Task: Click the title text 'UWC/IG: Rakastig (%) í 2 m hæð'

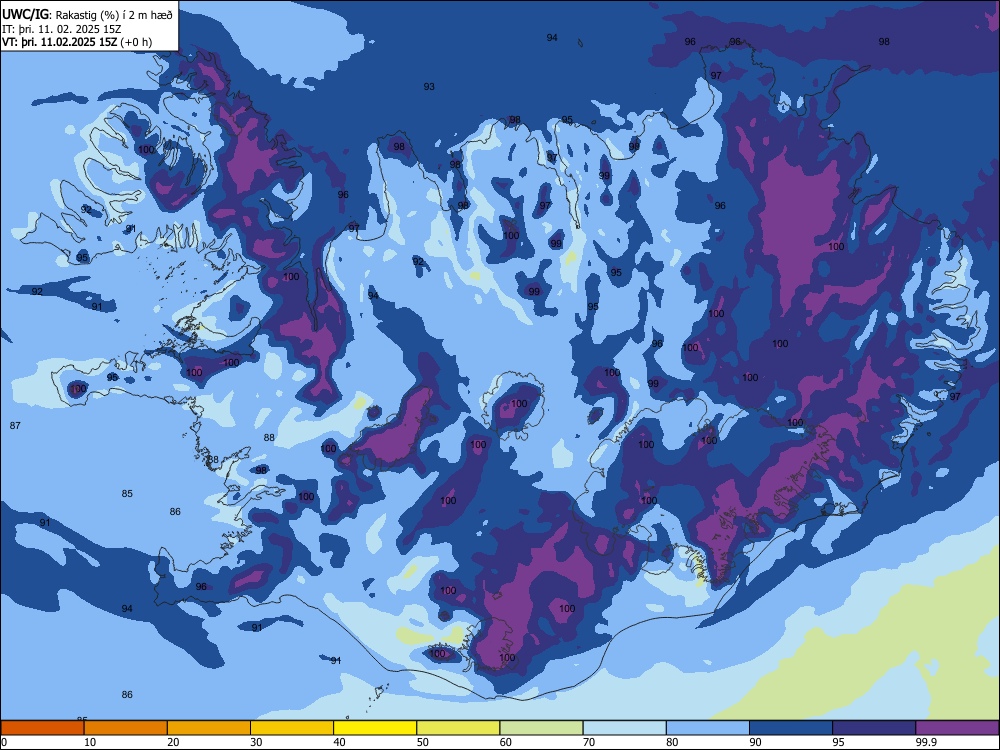Action: pos(87,15)
